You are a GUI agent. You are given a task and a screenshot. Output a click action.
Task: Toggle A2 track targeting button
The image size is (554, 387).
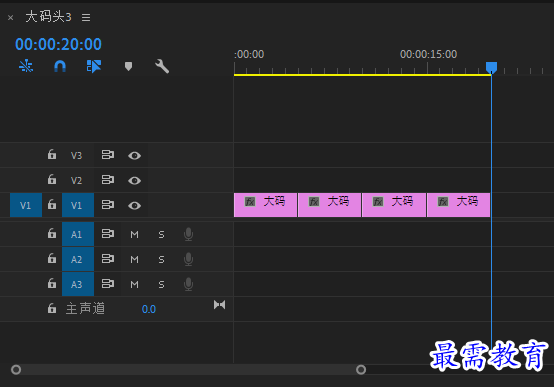click(78, 259)
